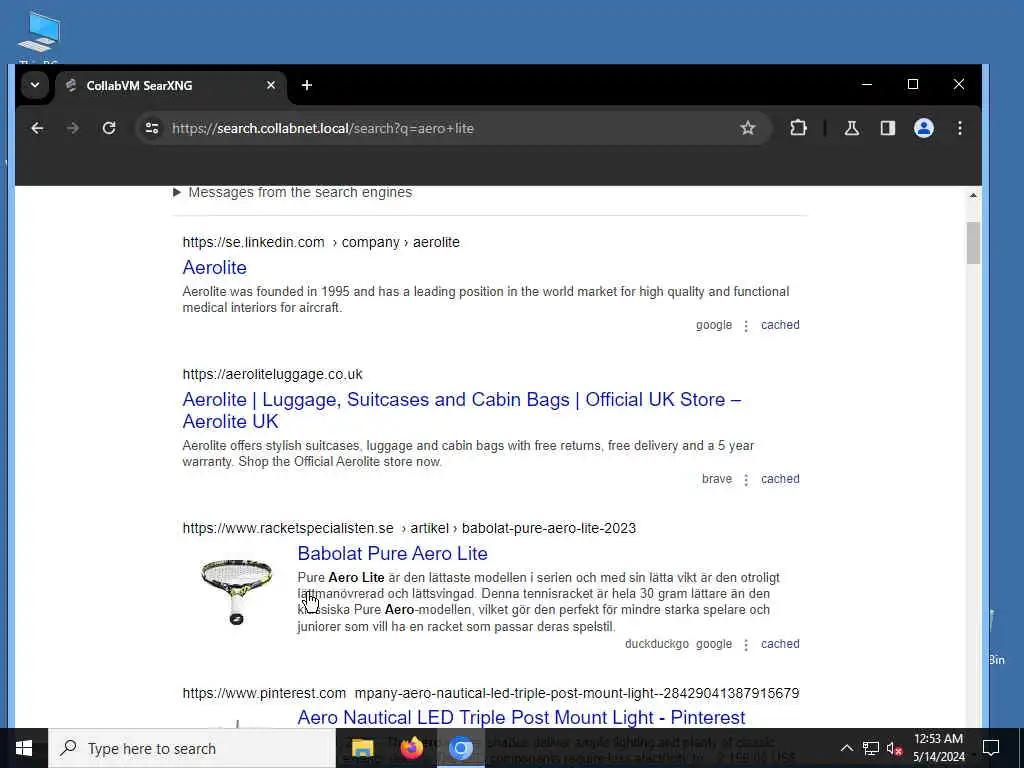The height and width of the screenshot is (768, 1024).
Task: Open the Chrome profile avatar
Action: pos(923,128)
